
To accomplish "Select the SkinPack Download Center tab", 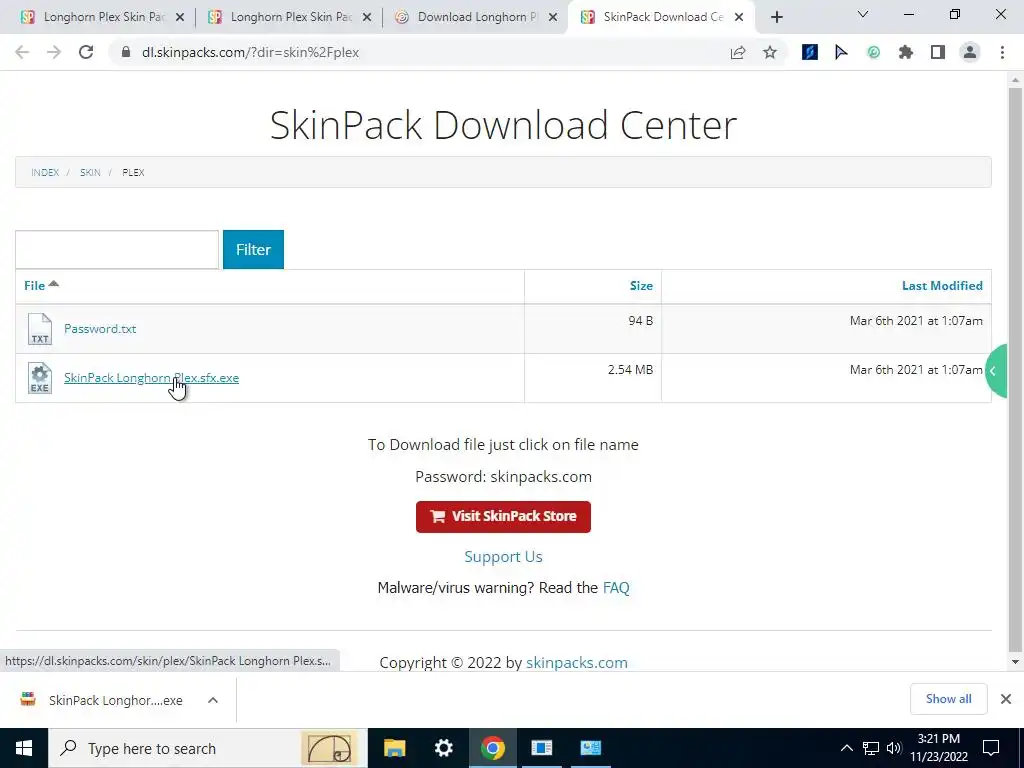I will click(662, 17).
